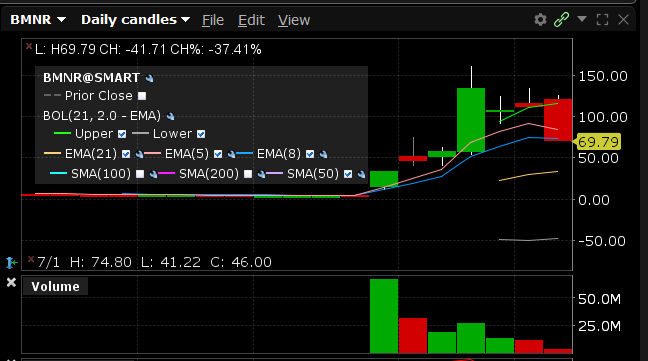Uncheck the Upper band checkbox

pos(122,134)
